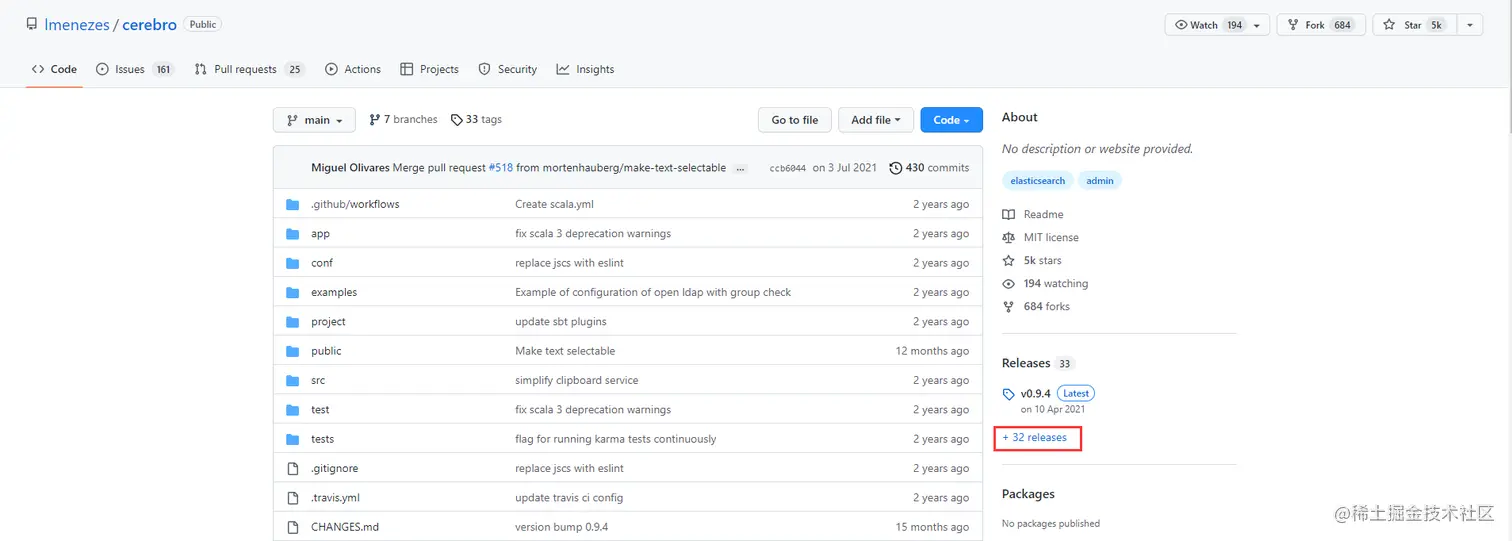
Task: Open the cerebro repository name link
Action: tap(150, 25)
